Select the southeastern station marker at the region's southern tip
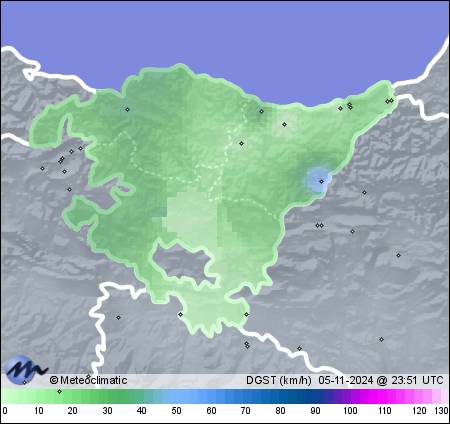450x424 pixels. (x=246, y=314)
